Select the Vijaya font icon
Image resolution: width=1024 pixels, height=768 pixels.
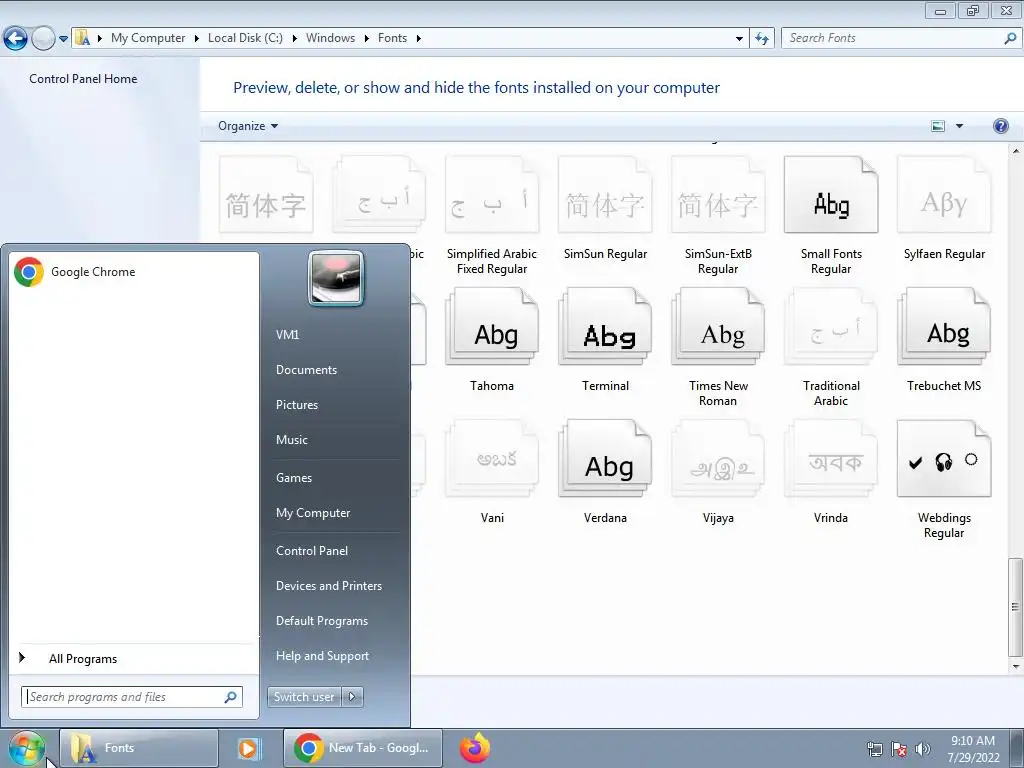[718, 458]
